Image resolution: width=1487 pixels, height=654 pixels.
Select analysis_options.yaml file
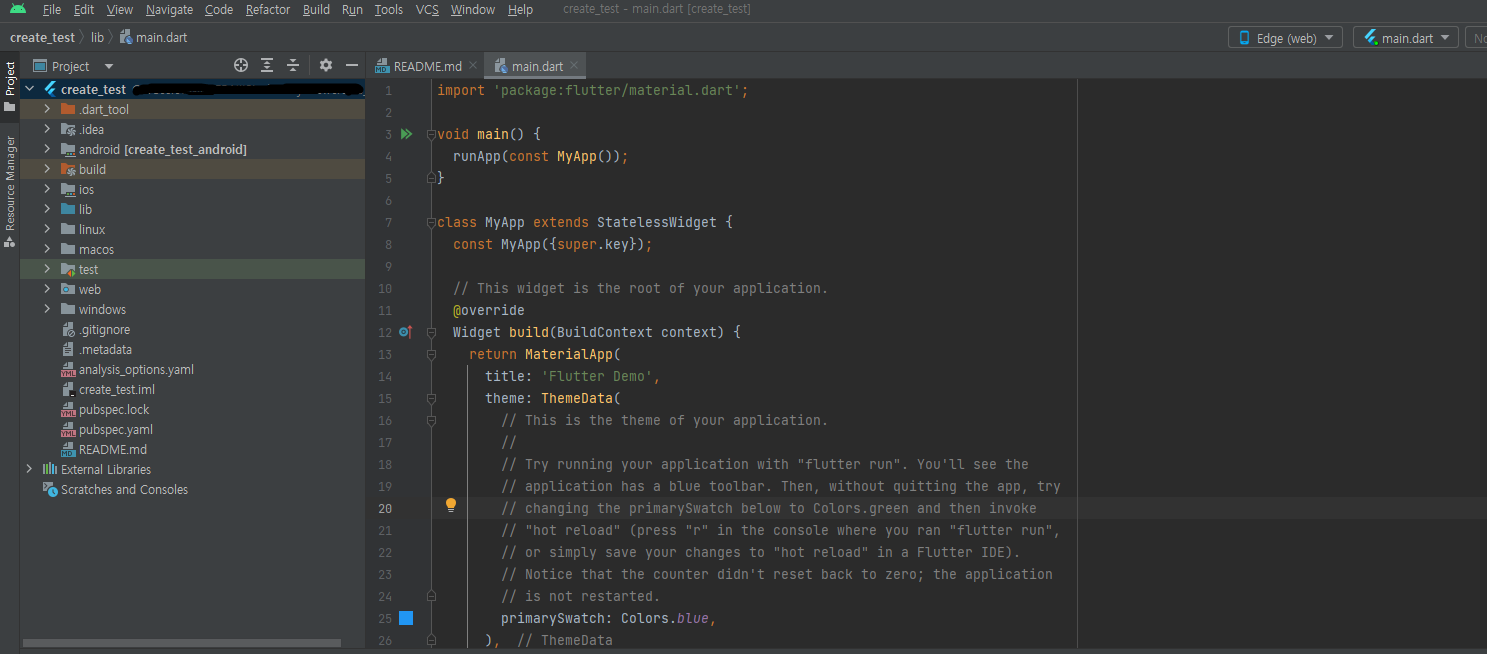pyautogui.click(x=136, y=369)
